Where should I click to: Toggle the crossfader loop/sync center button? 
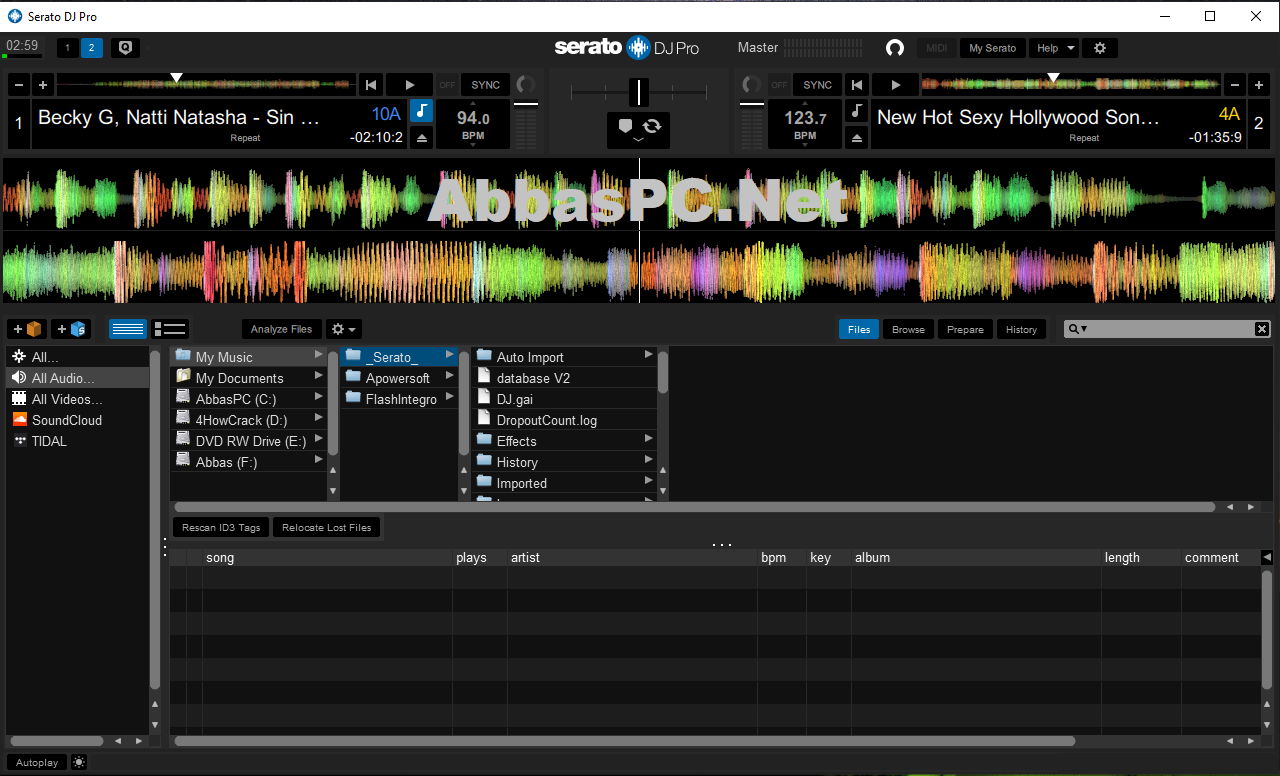point(652,126)
